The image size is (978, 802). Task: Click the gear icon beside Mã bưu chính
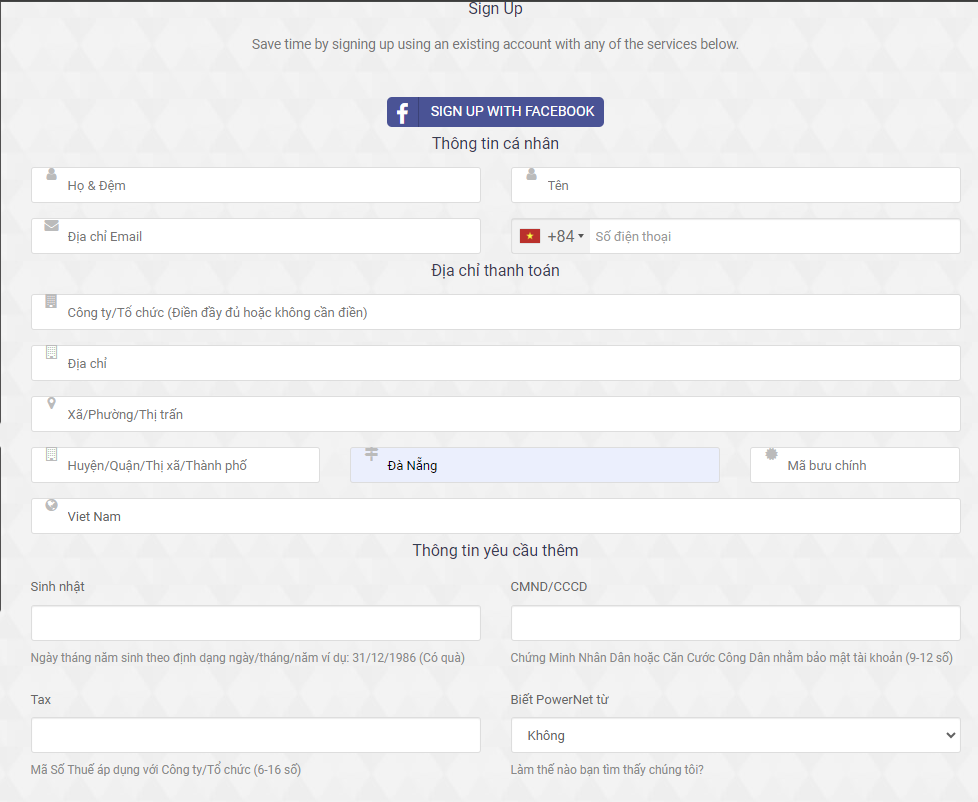tap(771, 454)
